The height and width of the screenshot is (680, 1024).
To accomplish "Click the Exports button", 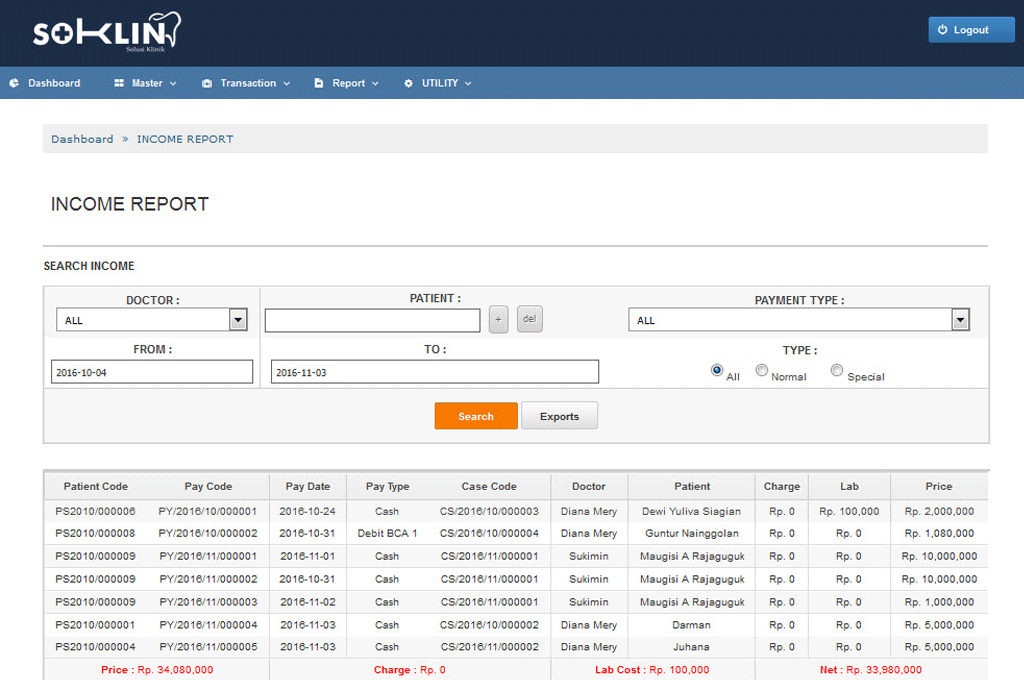I will tap(559, 416).
